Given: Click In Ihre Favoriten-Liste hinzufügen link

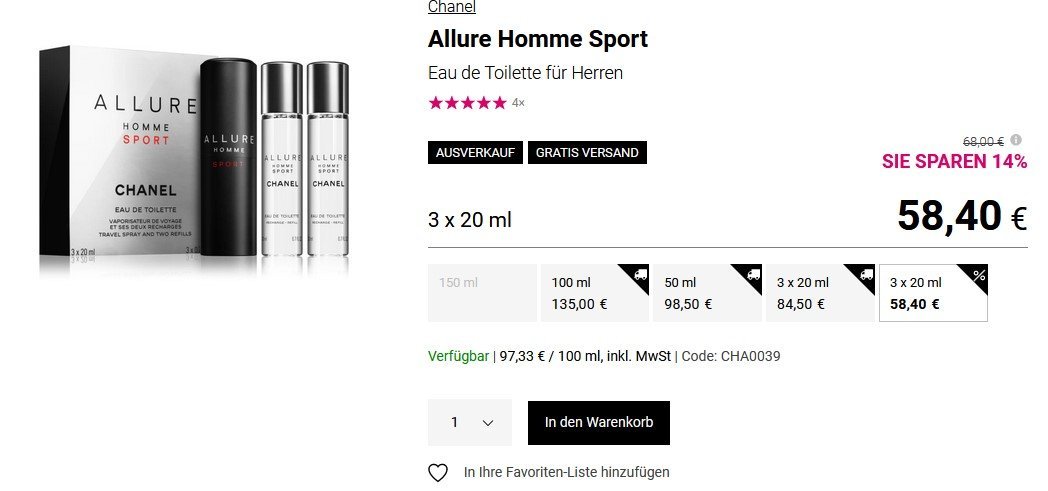Looking at the screenshot, I should (566, 472).
